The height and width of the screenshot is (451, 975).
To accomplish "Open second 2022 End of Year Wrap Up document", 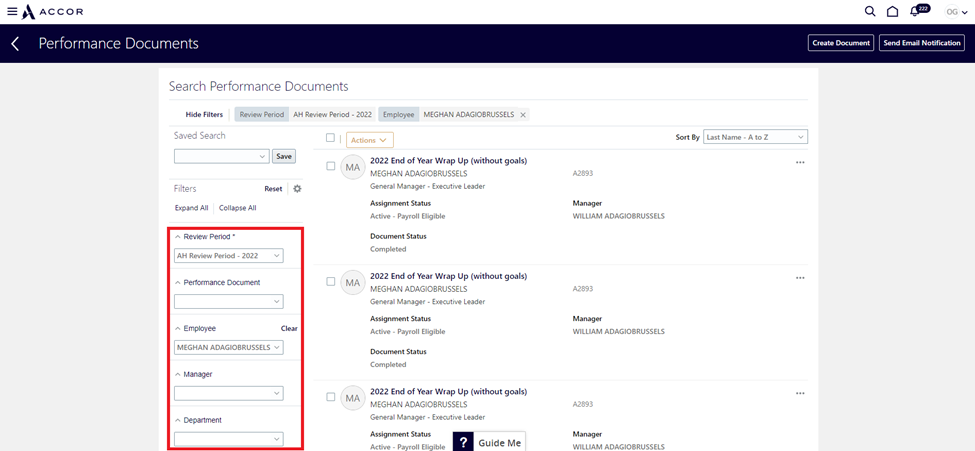I will pyautogui.click(x=448, y=276).
